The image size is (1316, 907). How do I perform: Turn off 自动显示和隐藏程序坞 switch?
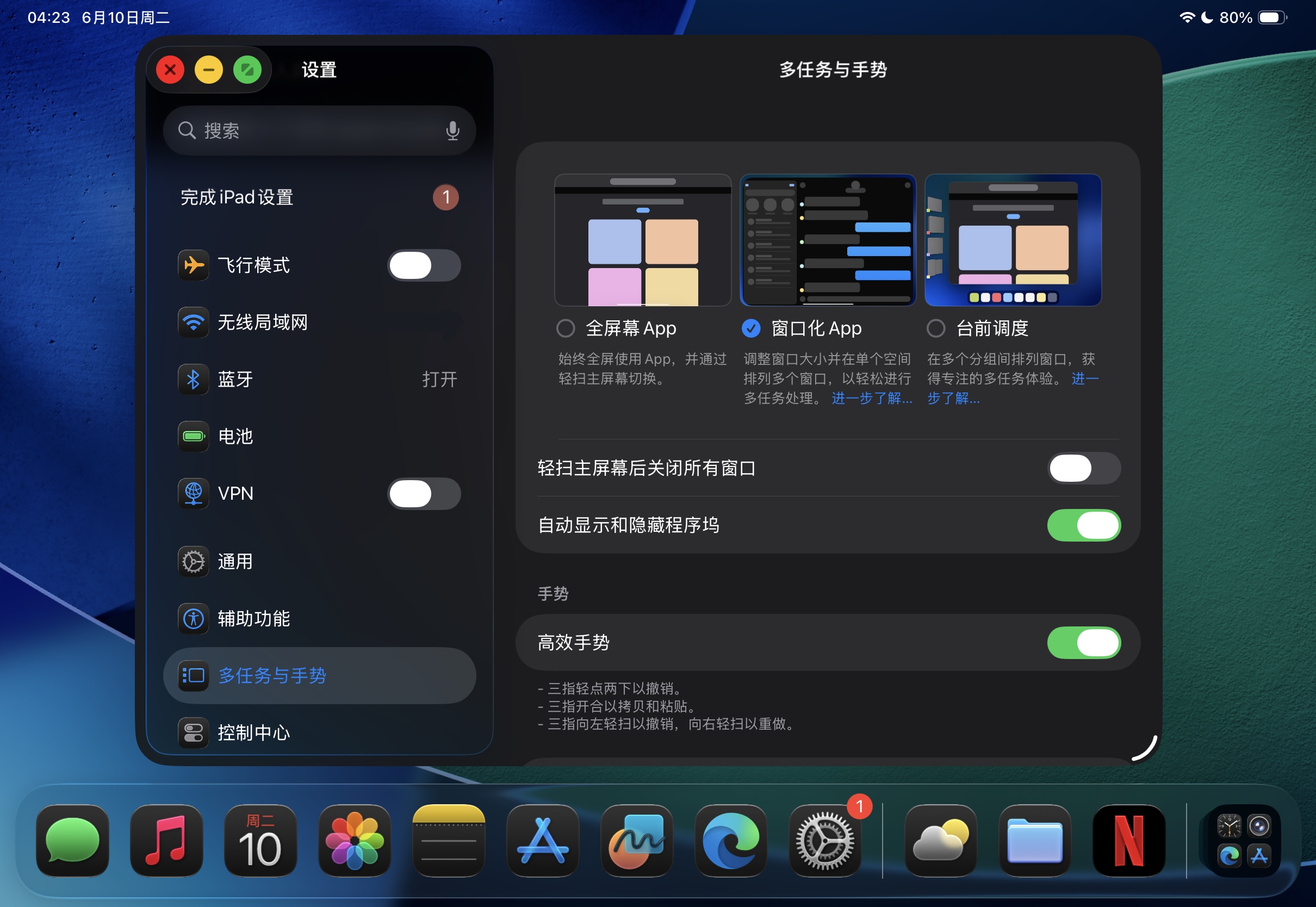1083,525
